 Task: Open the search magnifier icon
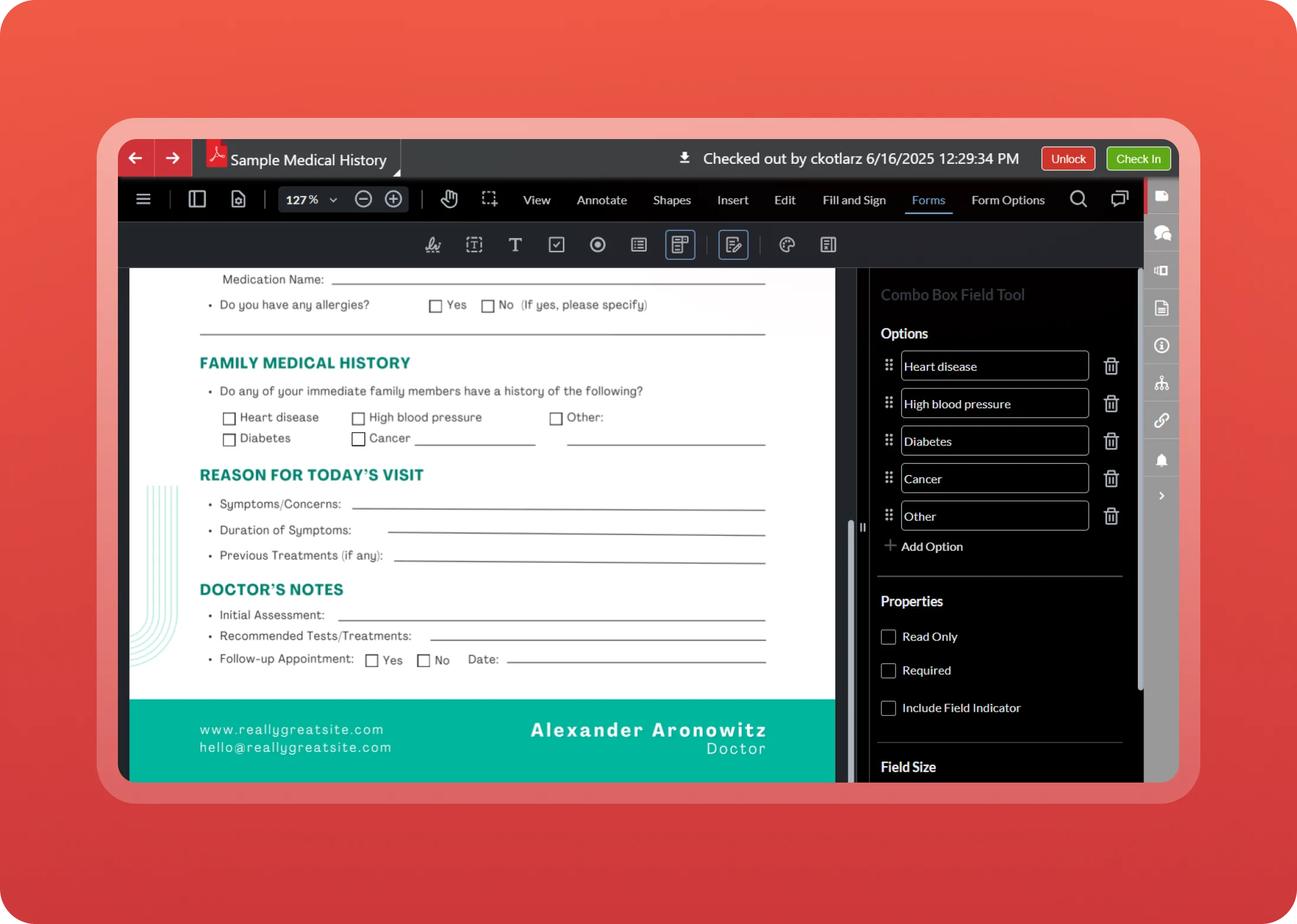pos(1078,199)
